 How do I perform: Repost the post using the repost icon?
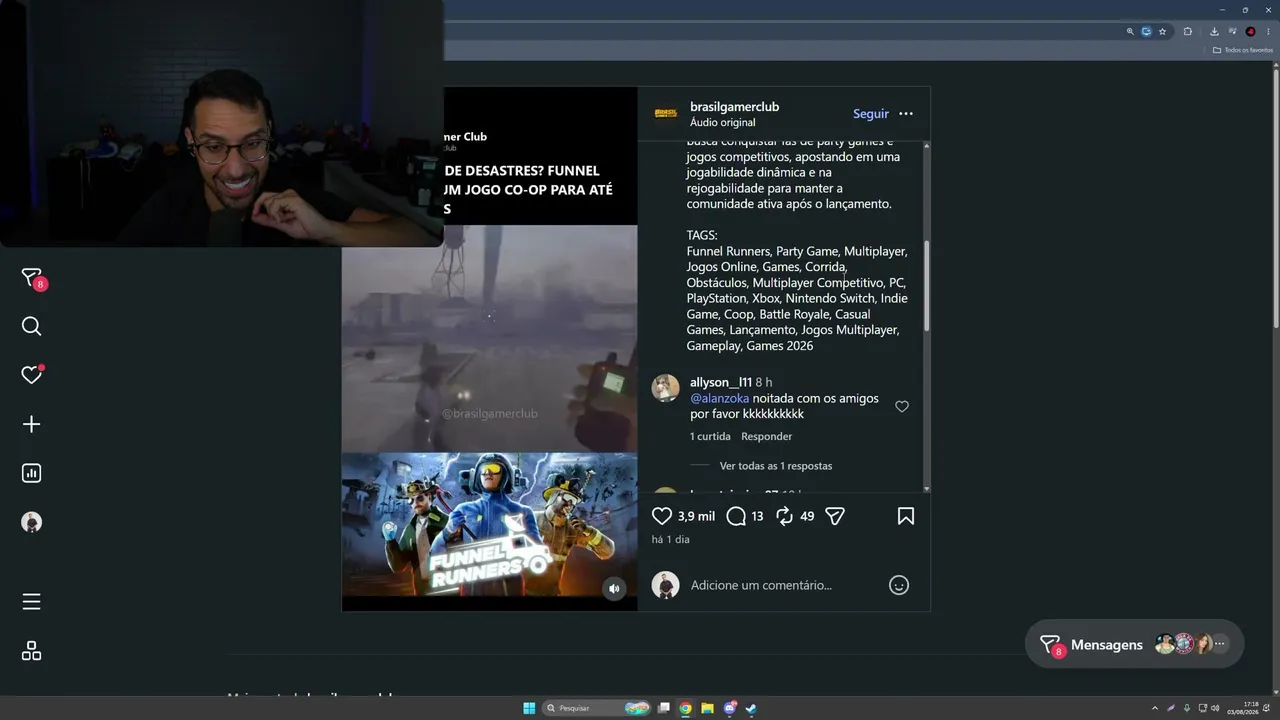pyautogui.click(x=785, y=516)
